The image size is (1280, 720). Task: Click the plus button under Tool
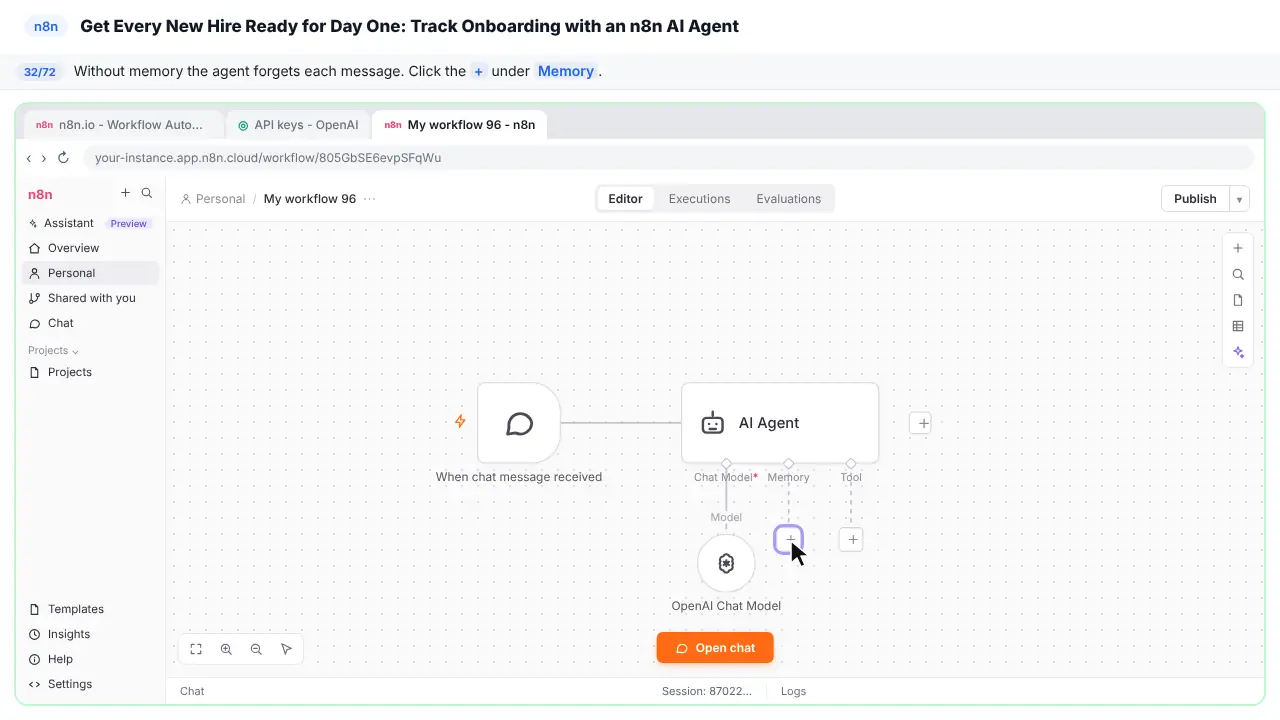(x=852, y=540)
